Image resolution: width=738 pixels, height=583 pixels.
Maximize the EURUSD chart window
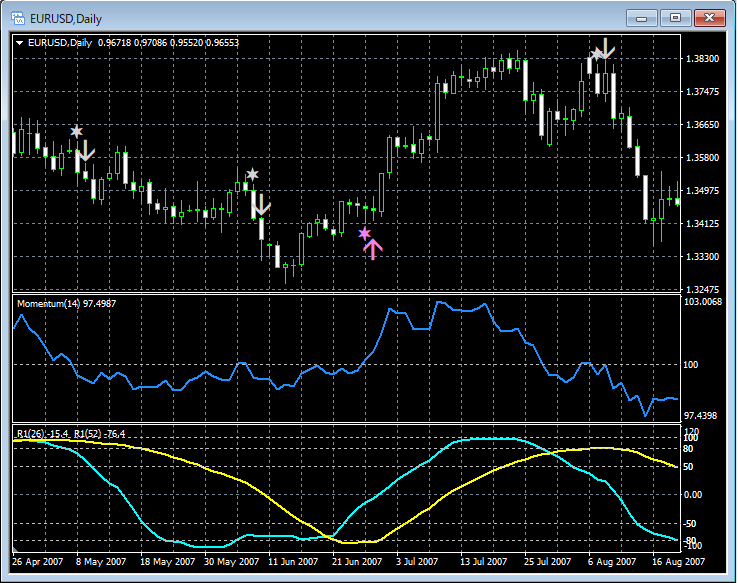tap(676, 18)
